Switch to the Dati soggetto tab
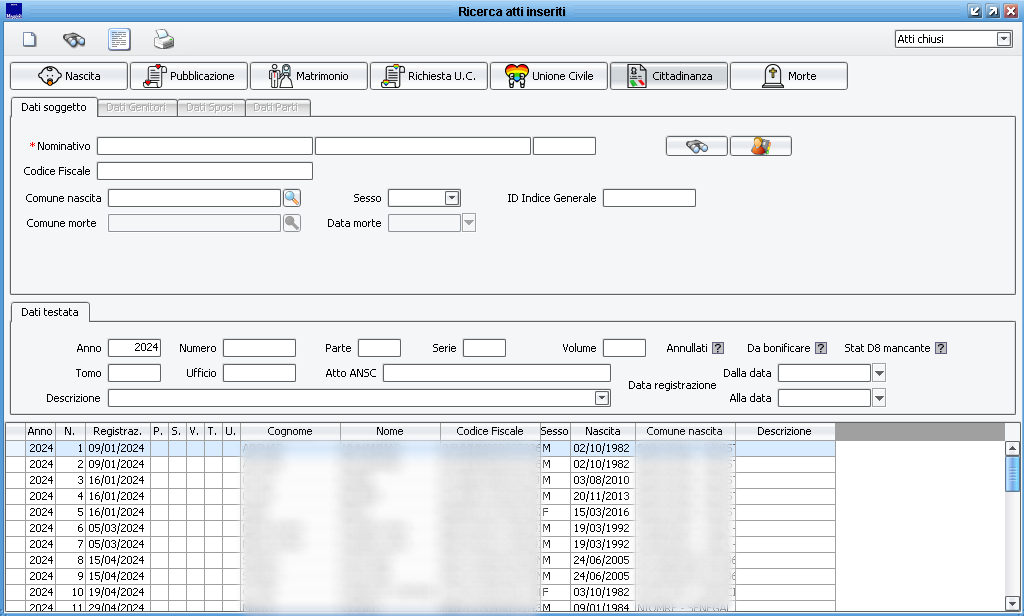1024x616 pixels. (53, 107)
